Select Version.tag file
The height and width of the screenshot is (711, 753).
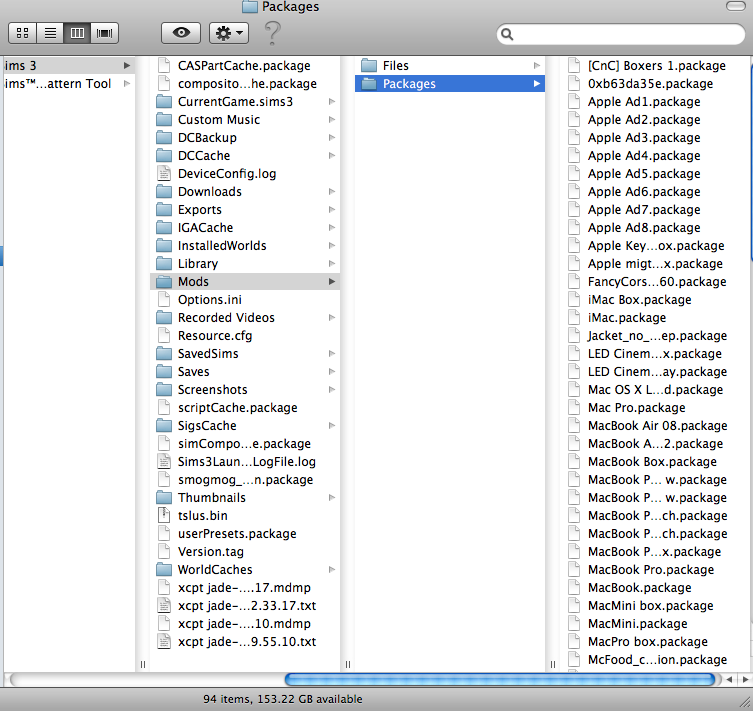(210, 552)
